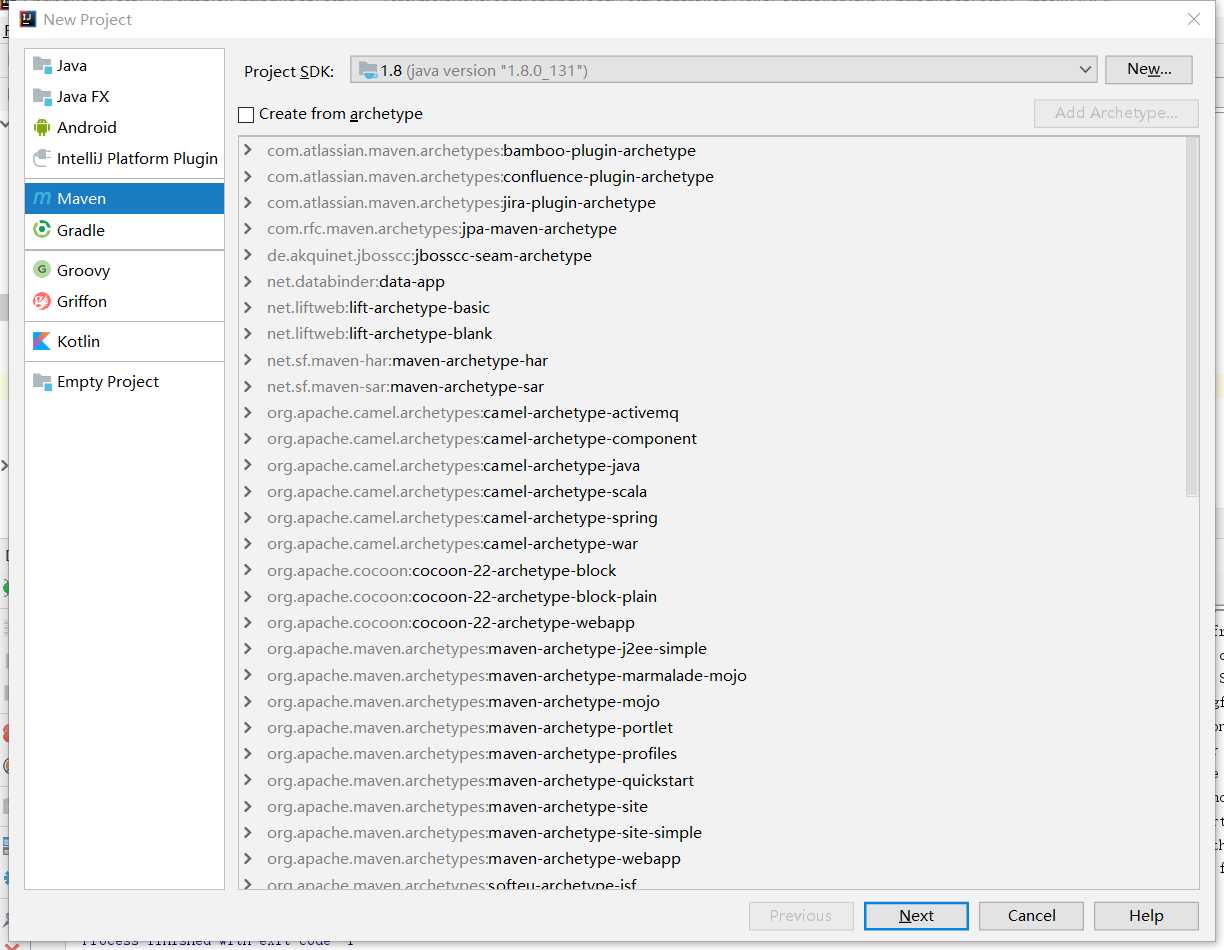The image size is (1224, 950).
Task: Expand maven-archetype-webapp entry
Action: click(x=248, y=858)
